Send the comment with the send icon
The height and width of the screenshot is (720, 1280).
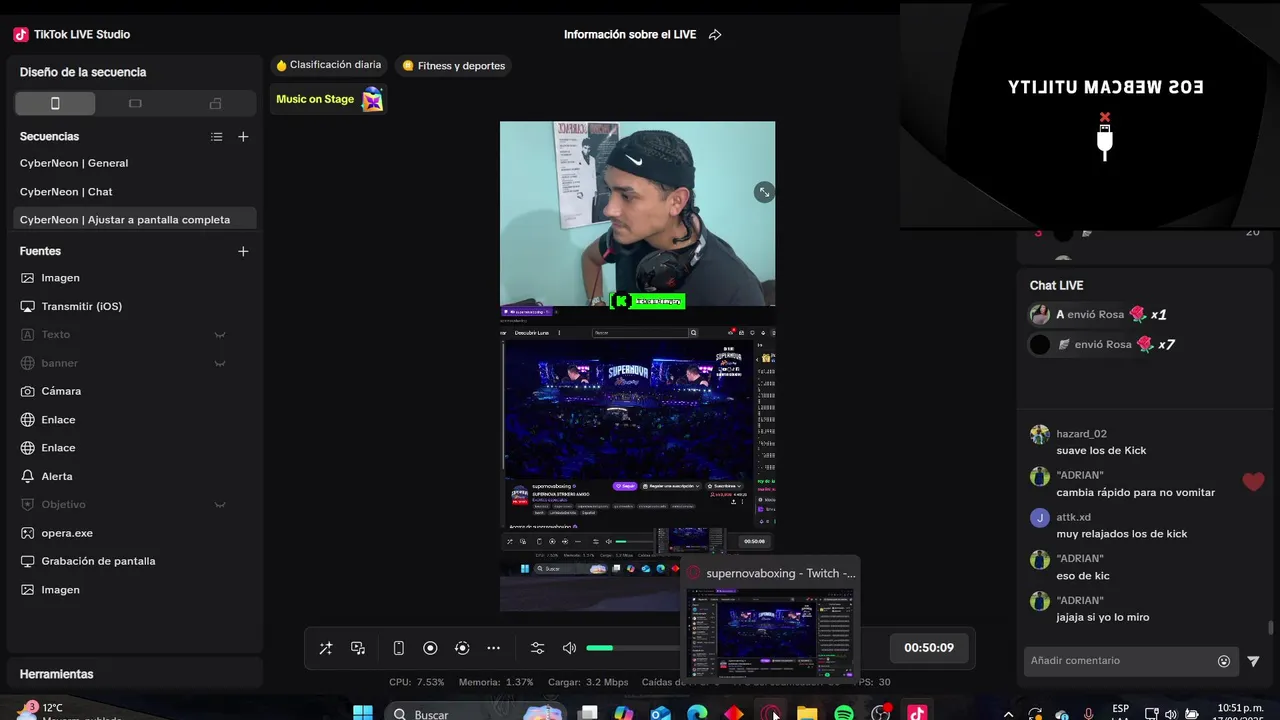click(x=1253, y=661)
